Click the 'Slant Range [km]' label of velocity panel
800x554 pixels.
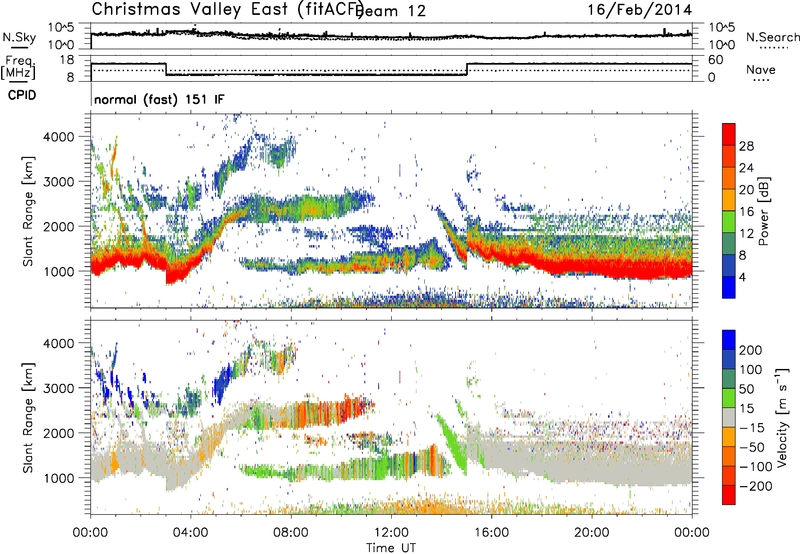click(x=28, y=418)
